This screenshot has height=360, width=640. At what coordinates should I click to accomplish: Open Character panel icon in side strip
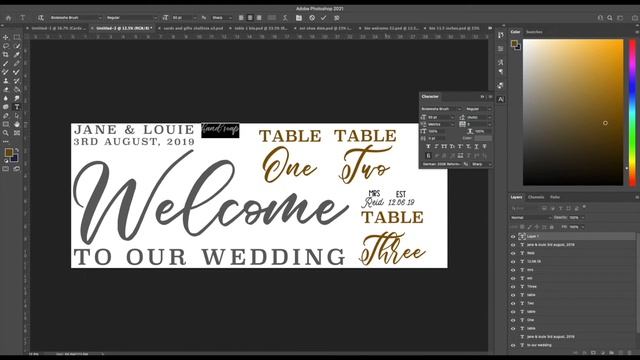click(501, 99)
